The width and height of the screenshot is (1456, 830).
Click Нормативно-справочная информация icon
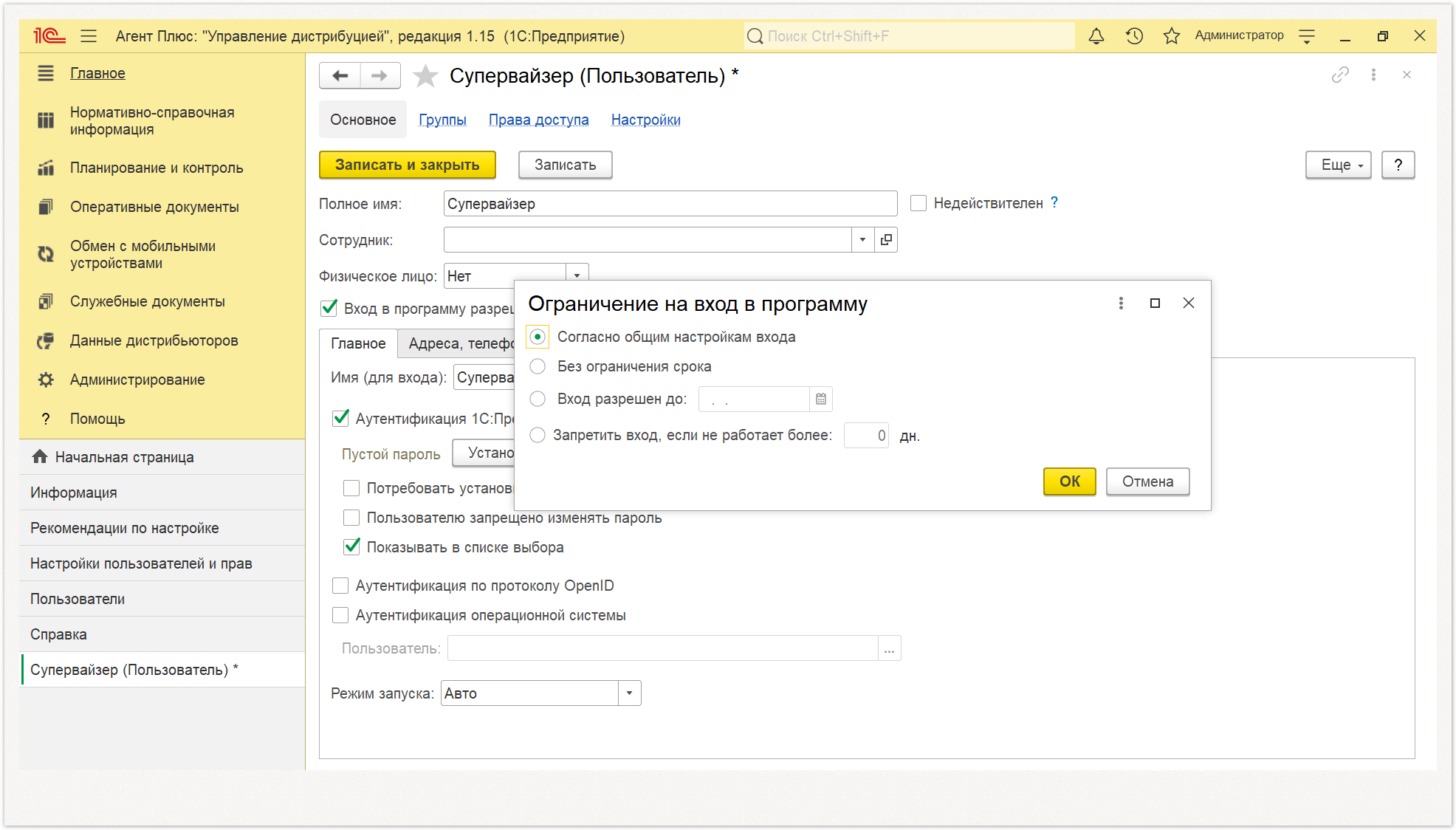click(46, 120)
